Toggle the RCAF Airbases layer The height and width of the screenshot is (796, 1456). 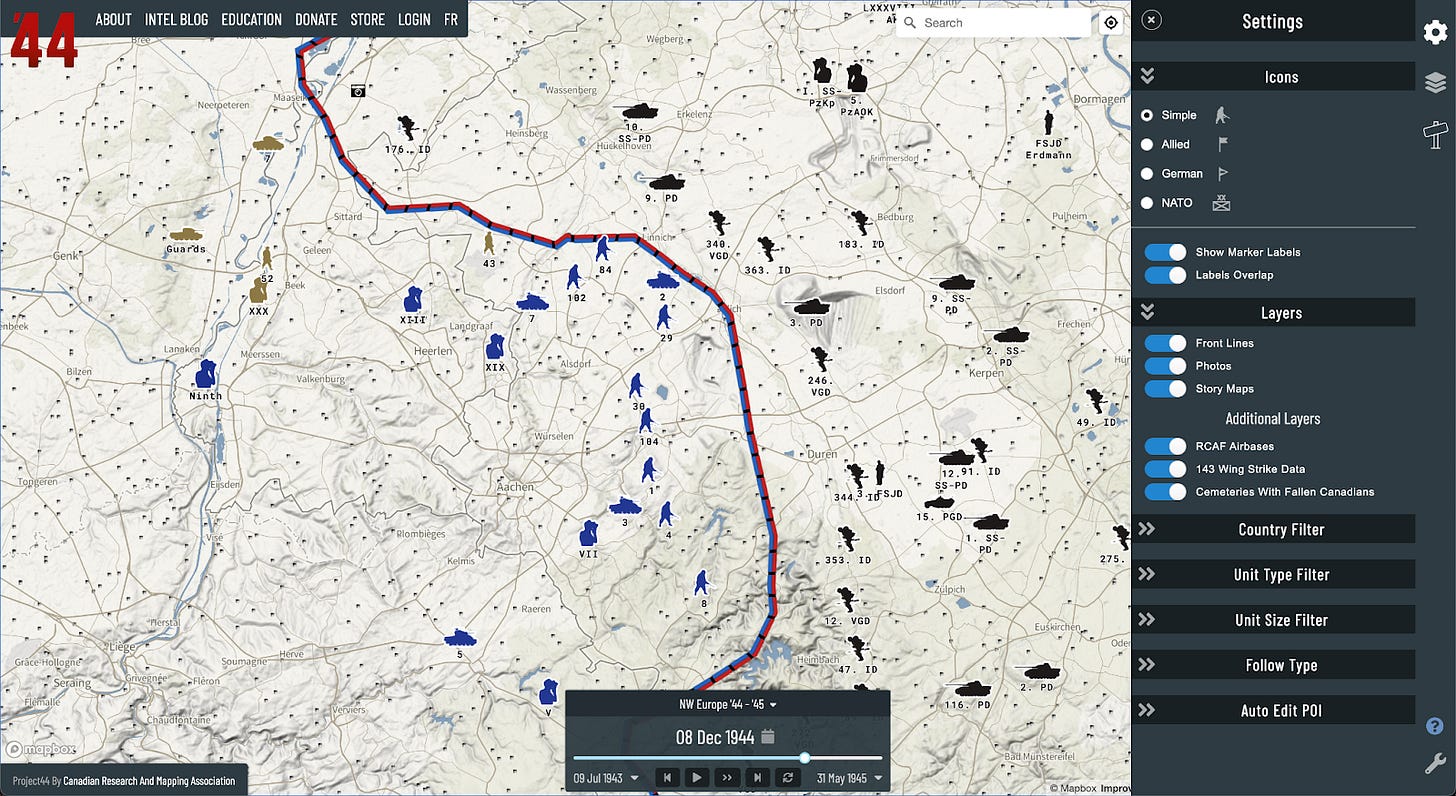click(x=1165, y=446)
